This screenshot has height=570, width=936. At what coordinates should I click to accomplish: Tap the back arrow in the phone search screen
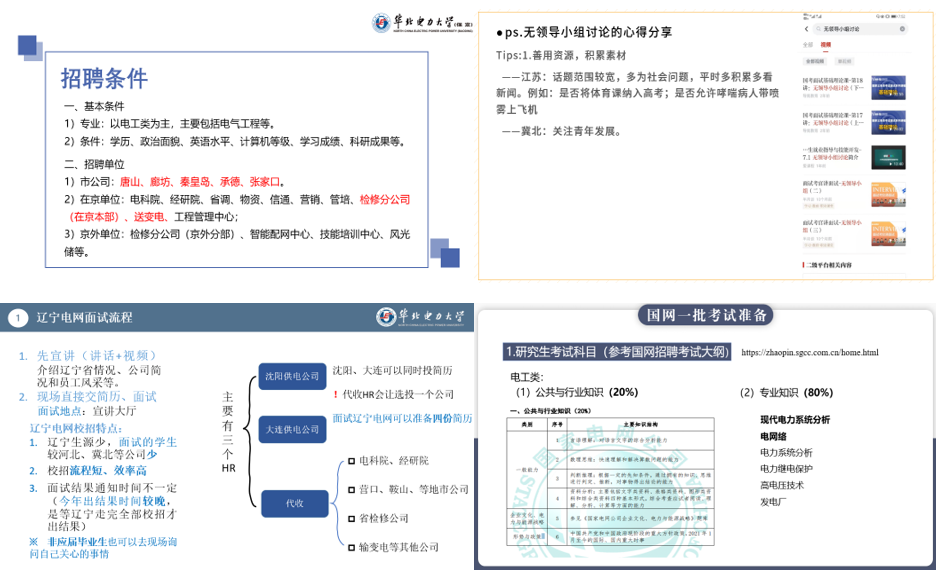coord(806,29)
